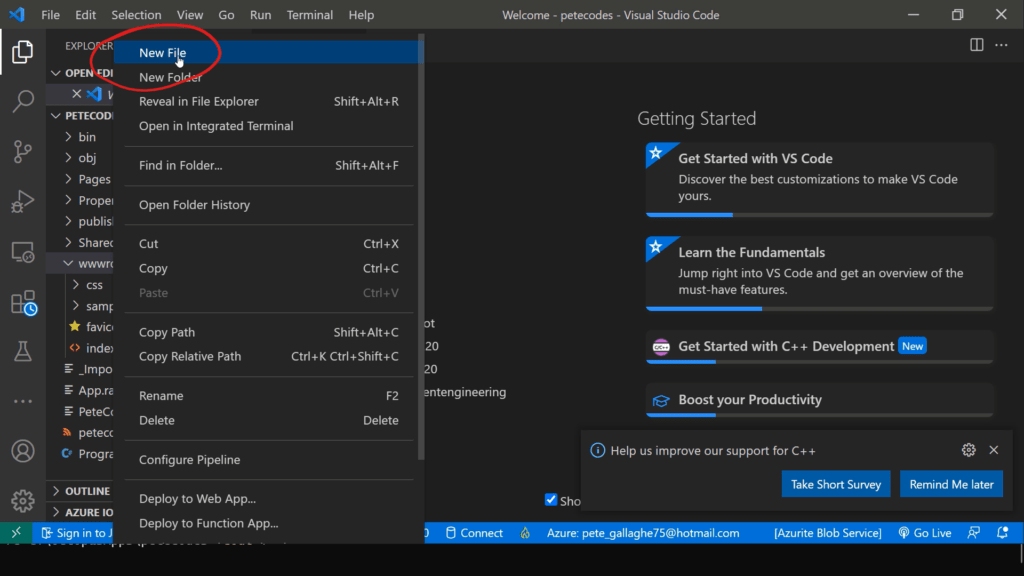1024x576 pixels.
Task: Expand the Azure IoT section
Action: 80,512
